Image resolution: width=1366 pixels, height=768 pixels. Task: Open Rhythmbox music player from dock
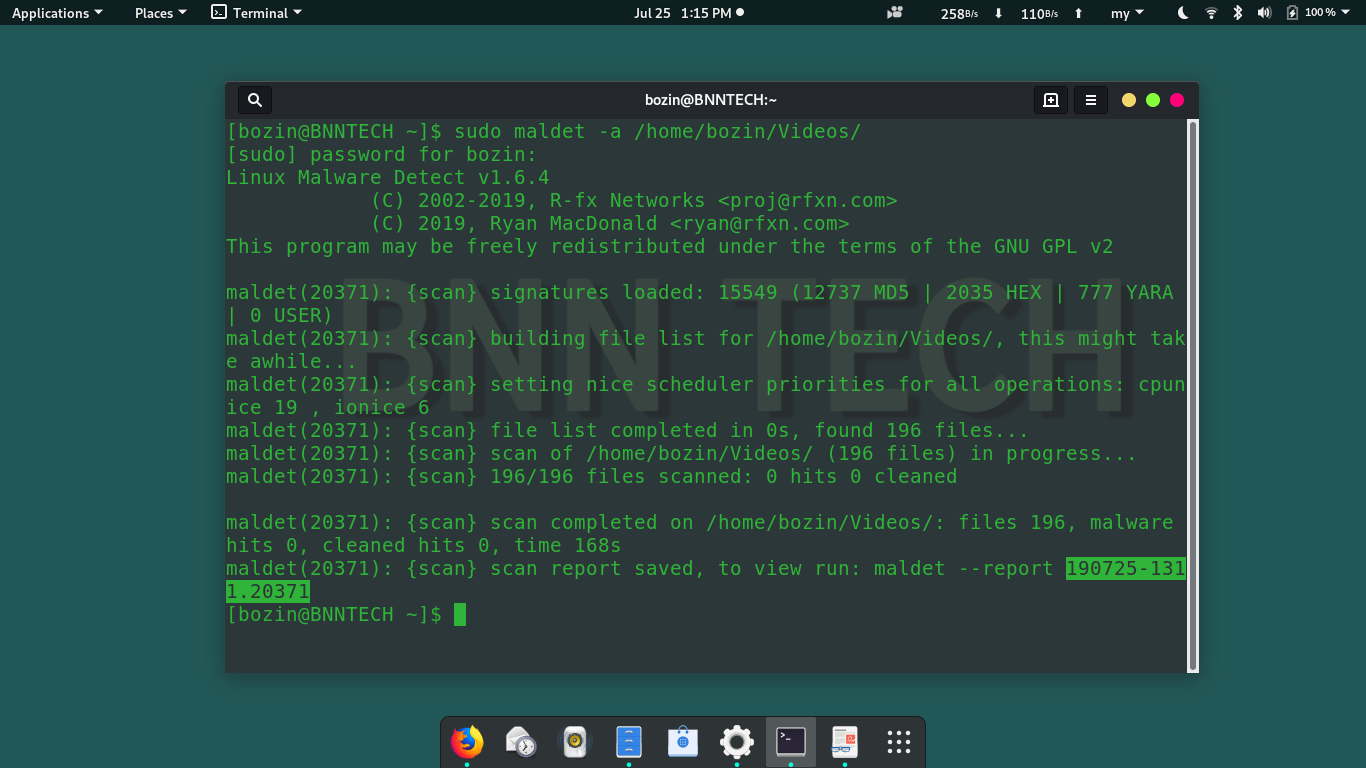(574, 742)
